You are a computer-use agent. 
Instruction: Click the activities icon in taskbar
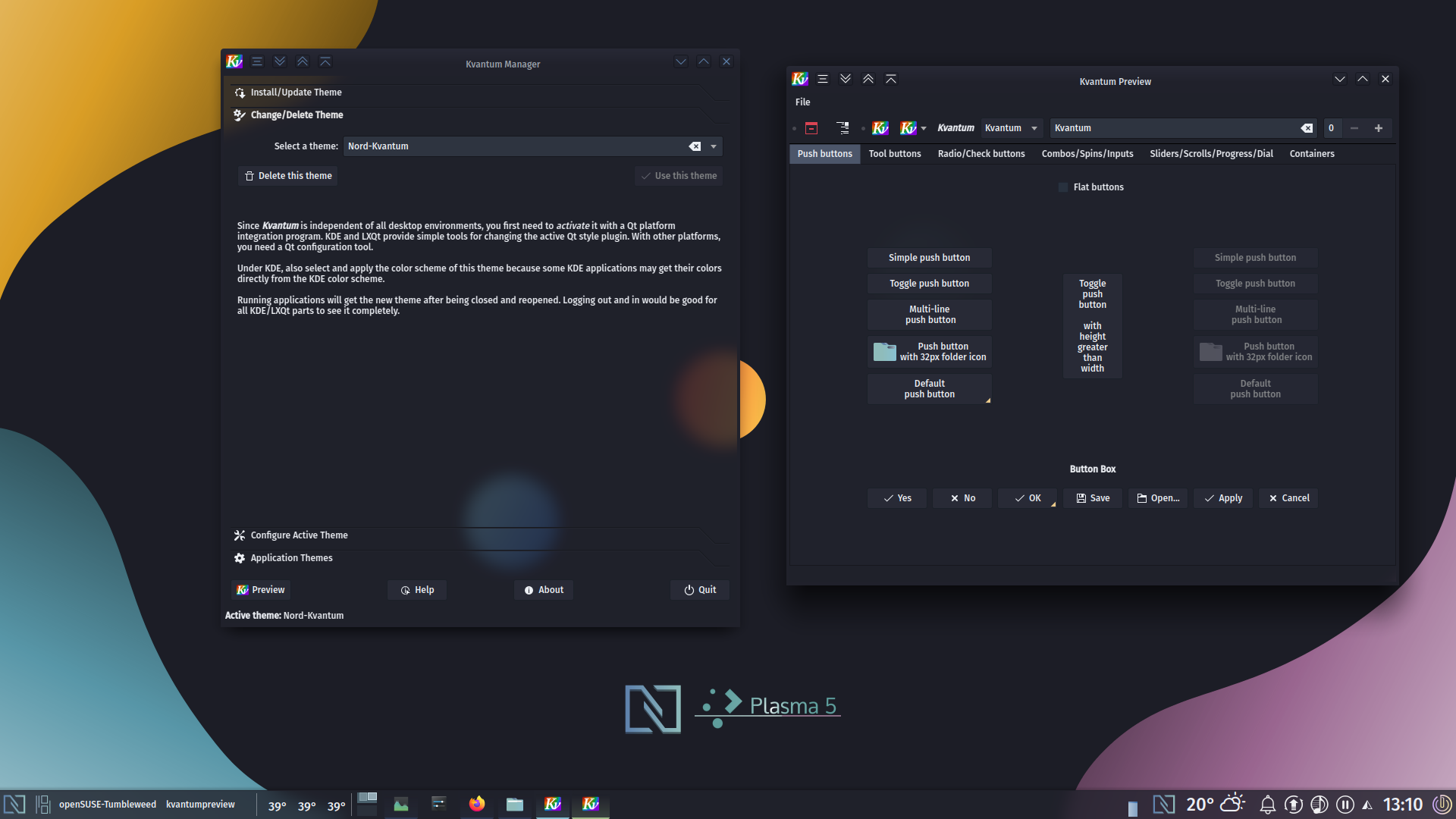[42, 804]
